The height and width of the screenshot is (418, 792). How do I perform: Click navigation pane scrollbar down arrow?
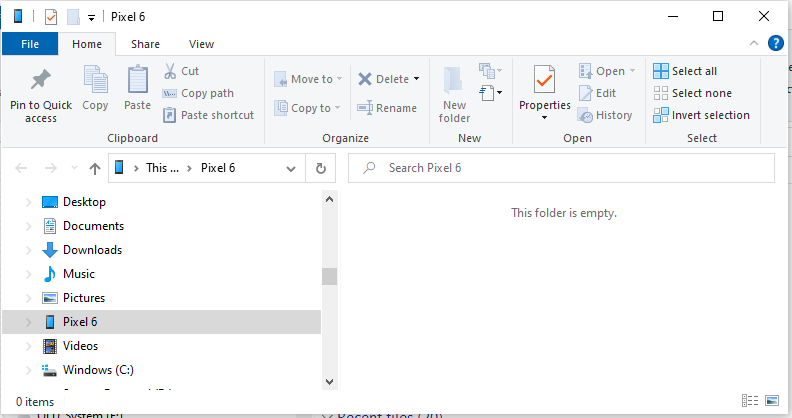click(329, 382)
